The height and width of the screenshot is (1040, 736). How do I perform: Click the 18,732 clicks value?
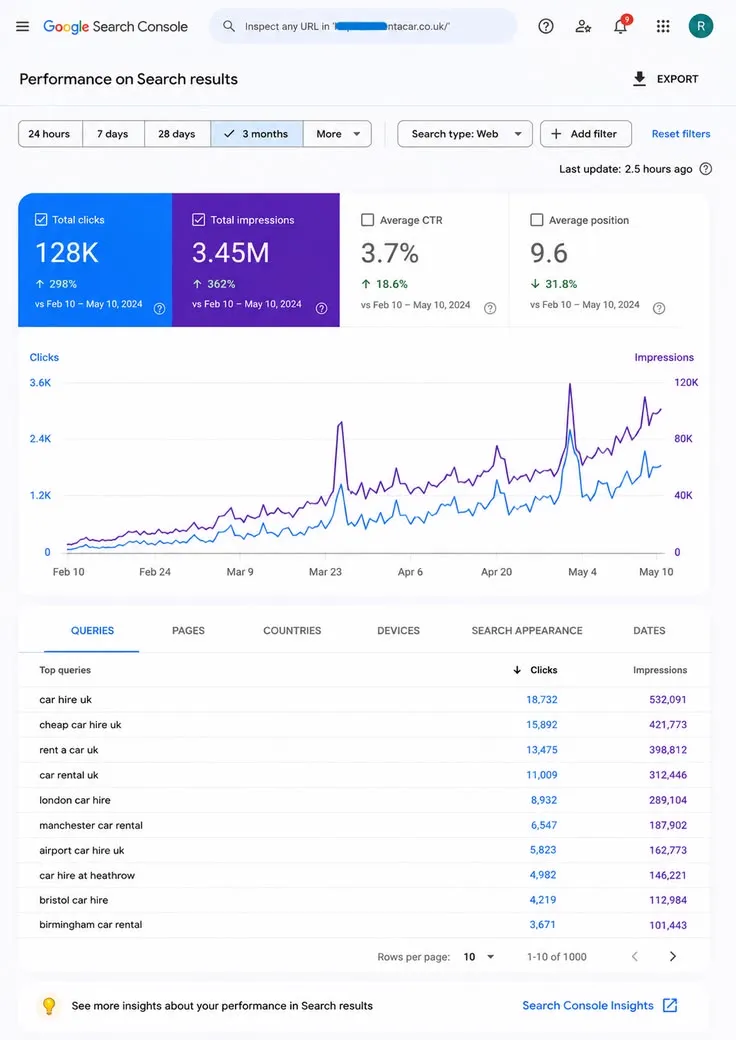point(542,700)
